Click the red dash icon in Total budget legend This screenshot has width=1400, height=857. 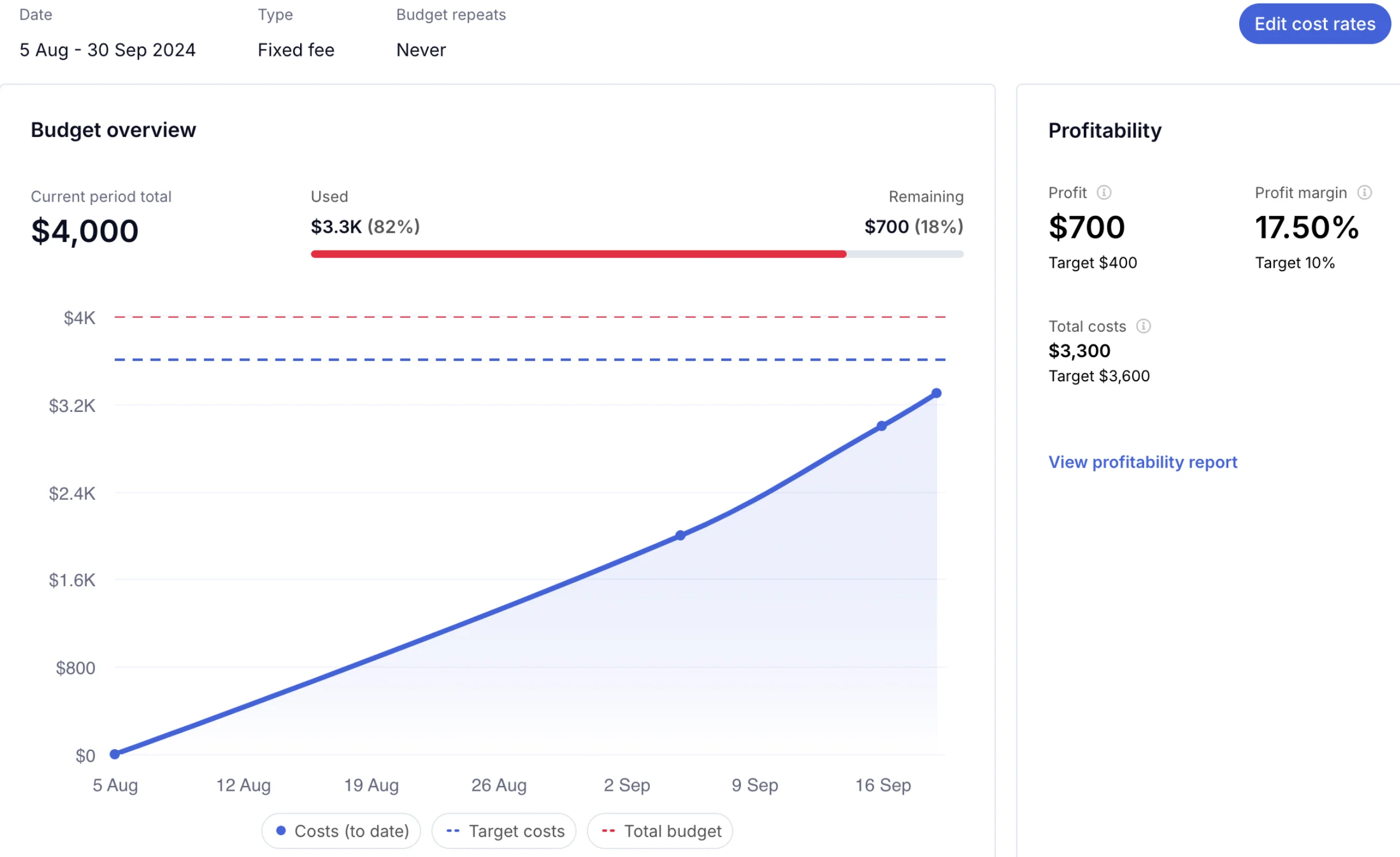(x=608, y=831)
